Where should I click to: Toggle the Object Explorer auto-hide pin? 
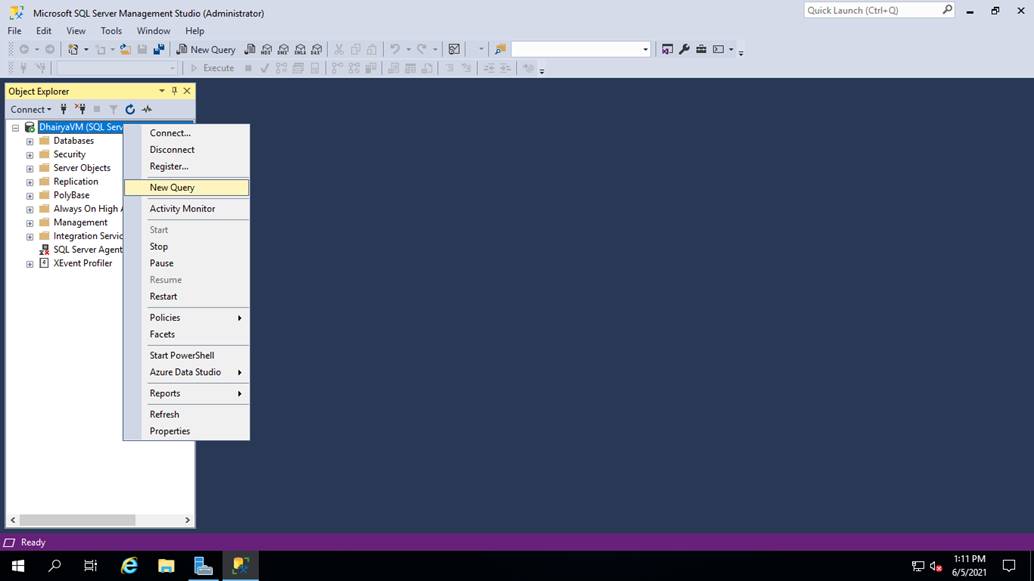click(173, 90)
